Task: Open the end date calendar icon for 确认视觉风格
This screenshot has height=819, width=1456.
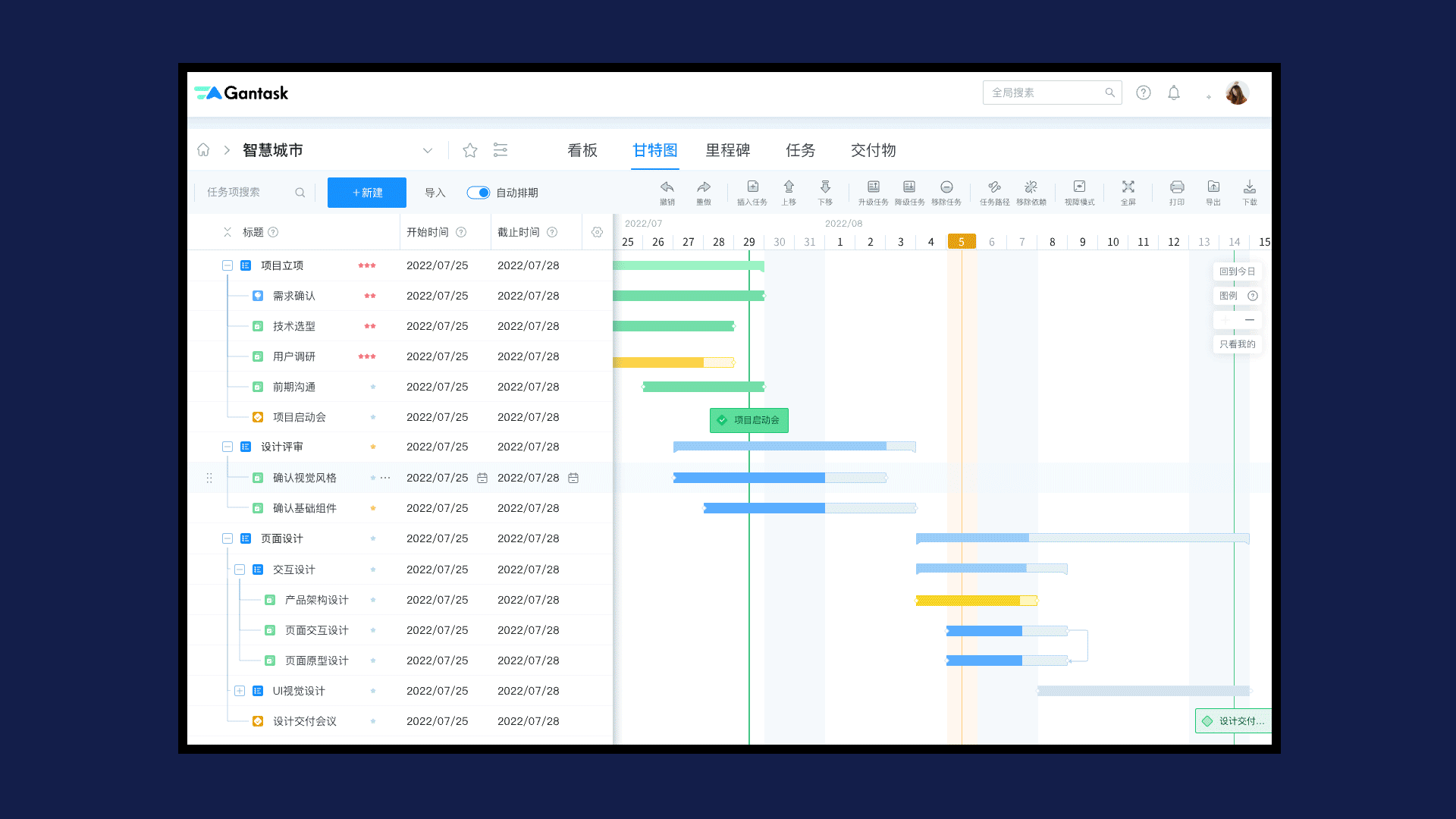Action: (x=573, y=478)
